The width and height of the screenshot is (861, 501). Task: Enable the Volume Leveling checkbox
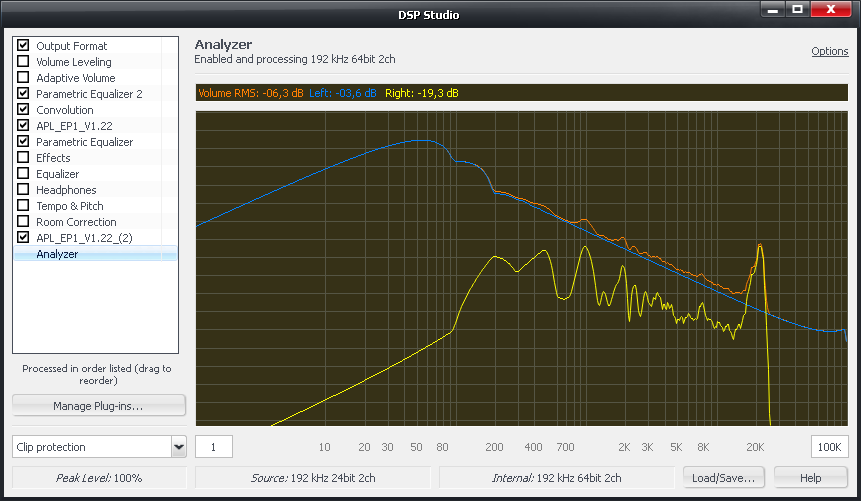pyautogui.click(x=23, y=61)
